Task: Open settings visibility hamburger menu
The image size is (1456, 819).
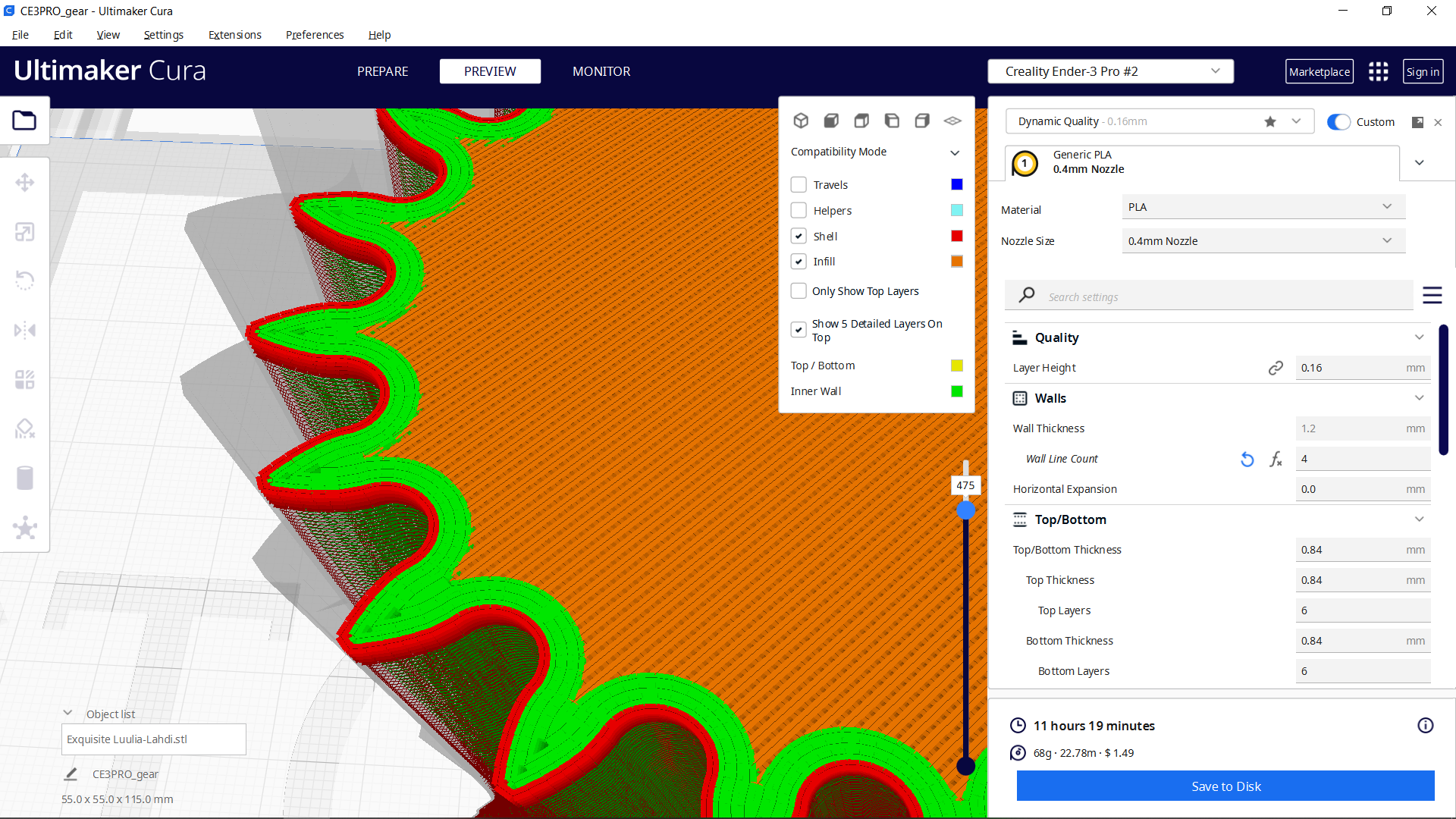Action: (x=1432, y=296)
